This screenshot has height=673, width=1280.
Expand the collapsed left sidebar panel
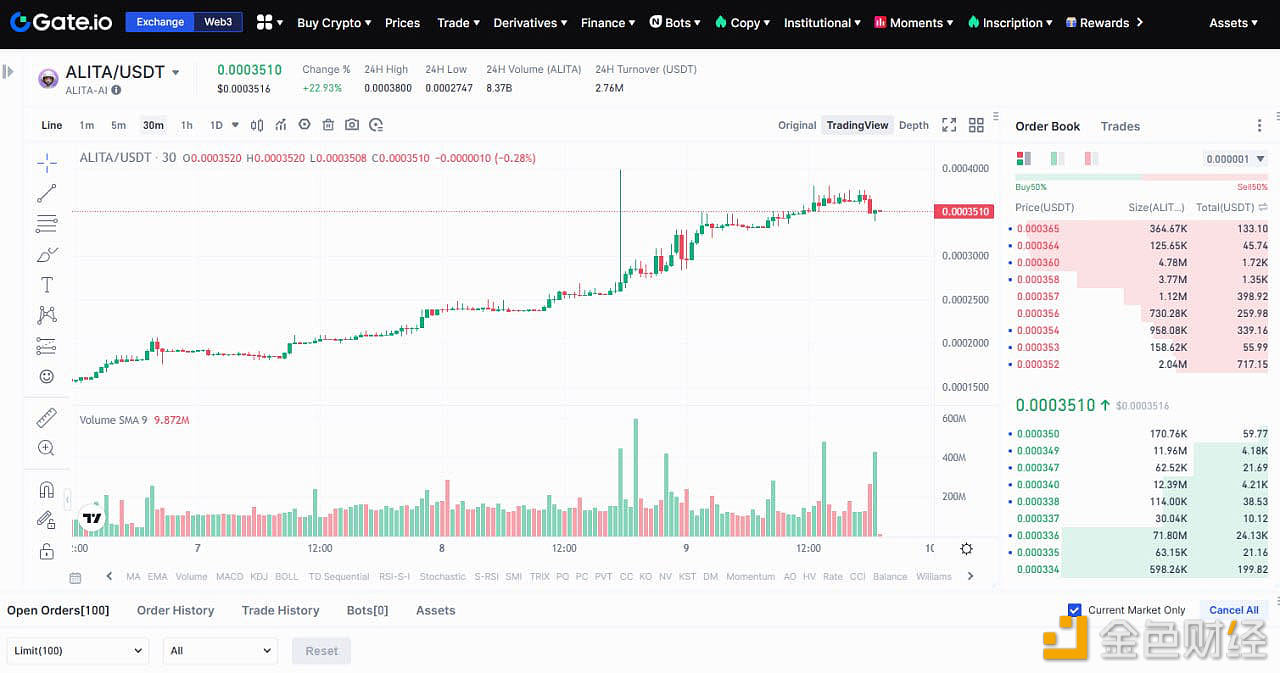8,72
